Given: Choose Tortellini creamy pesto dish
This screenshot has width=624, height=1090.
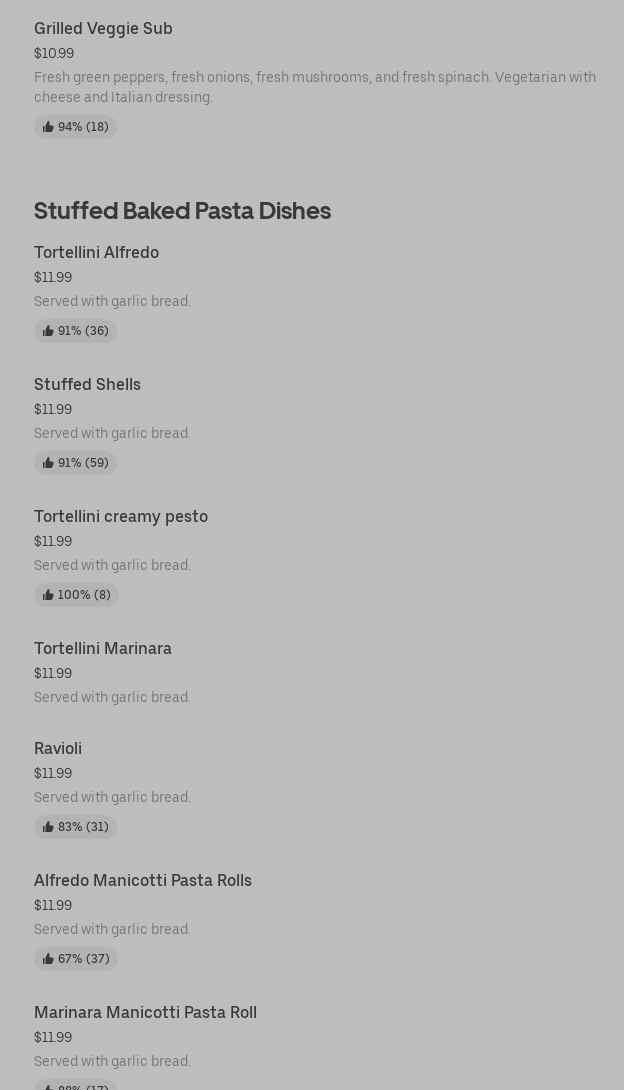Looking at the screenshot, I should [x=121, y=517].
